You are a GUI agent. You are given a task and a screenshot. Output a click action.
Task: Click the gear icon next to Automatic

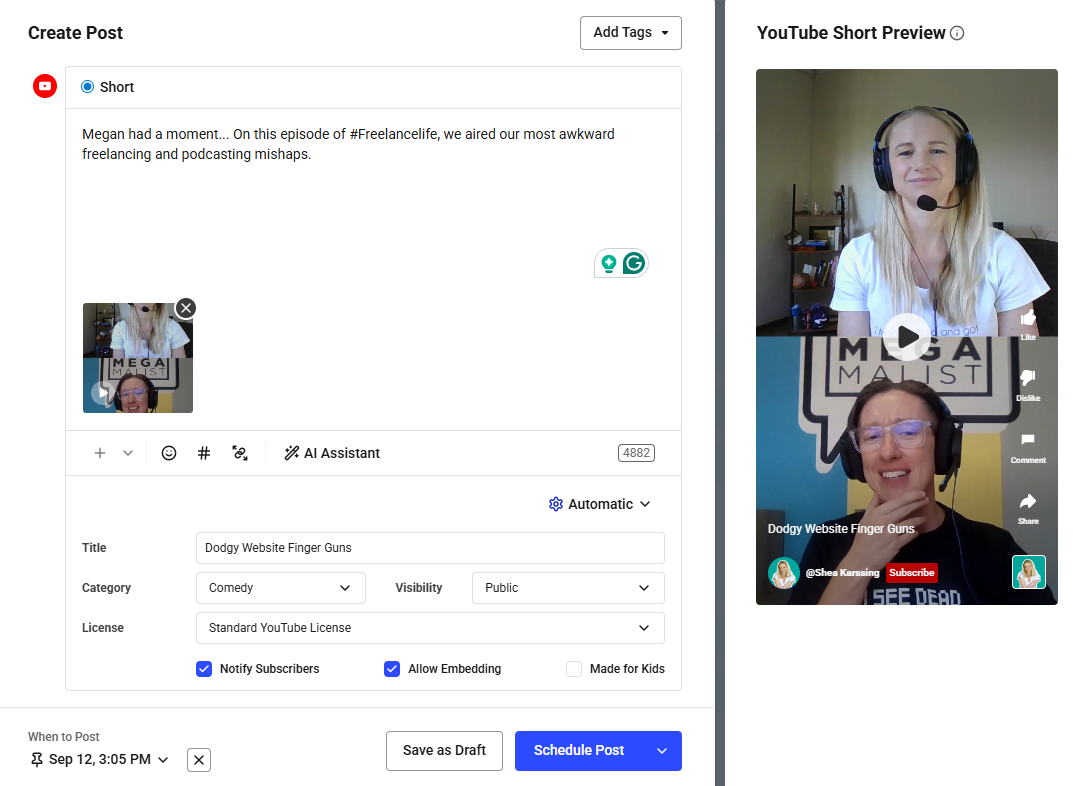pyautogui.click(x=556, y=504)
